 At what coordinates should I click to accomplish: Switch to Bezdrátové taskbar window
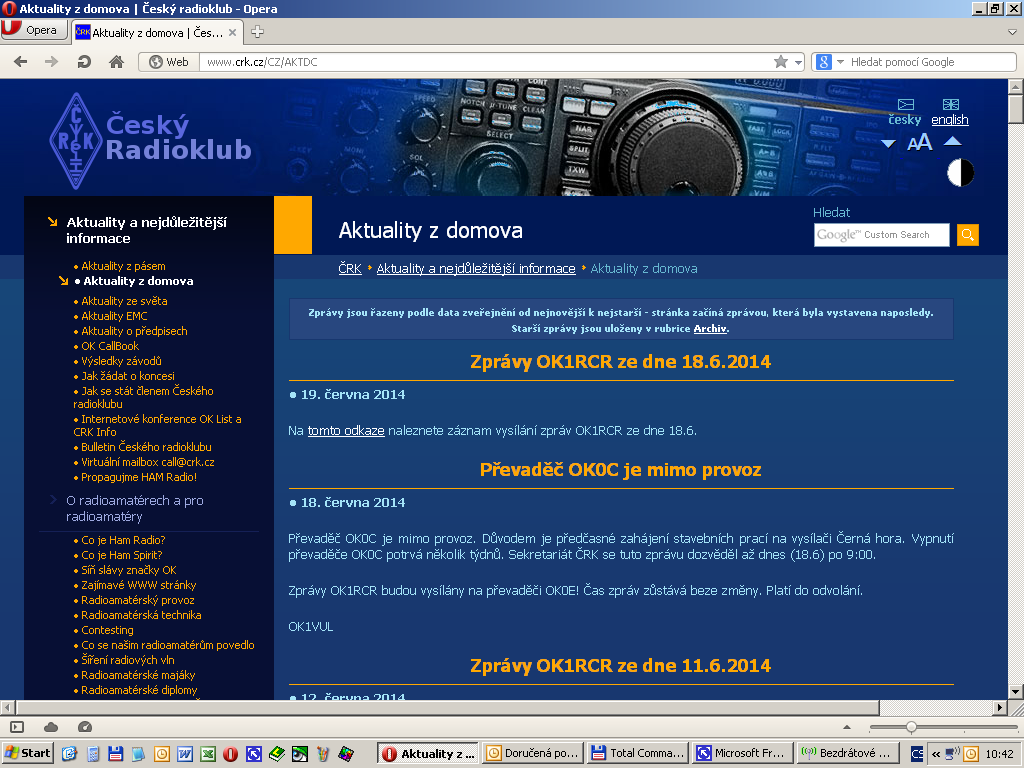pos(846,754)
